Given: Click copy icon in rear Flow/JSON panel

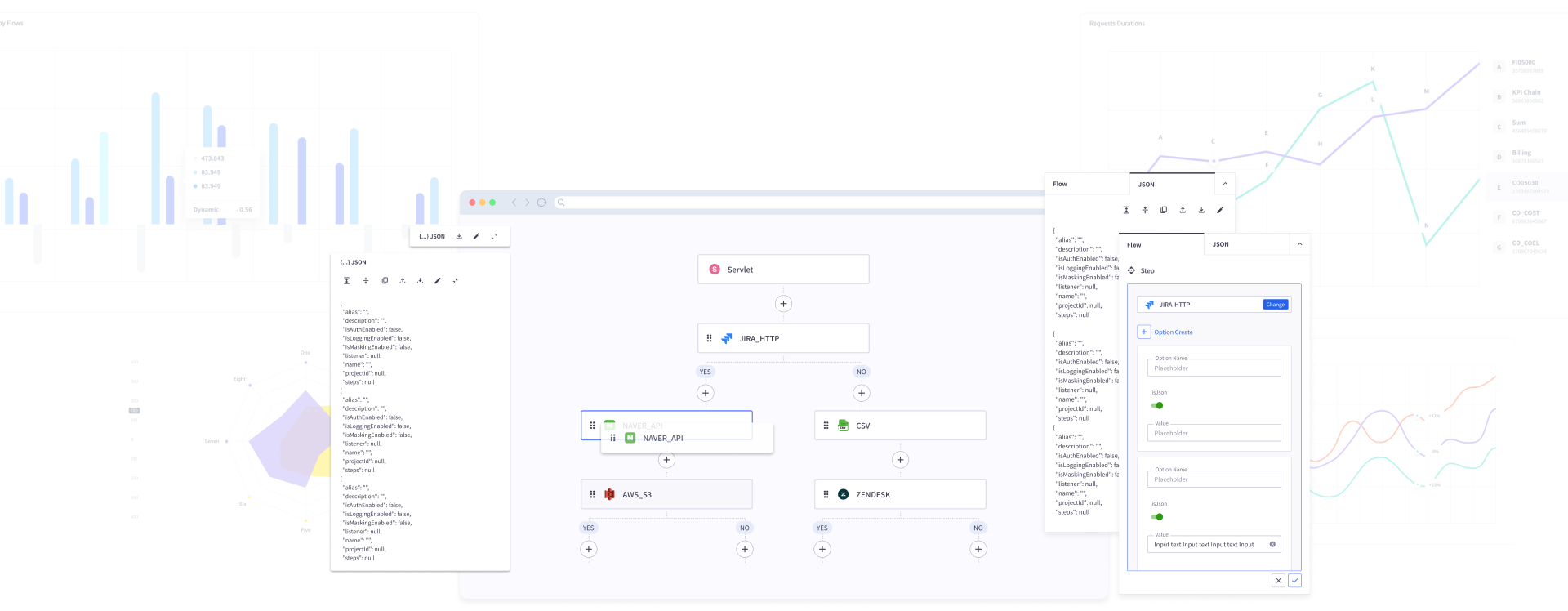Looking at the screenshot, I should tap(1164, 210).
